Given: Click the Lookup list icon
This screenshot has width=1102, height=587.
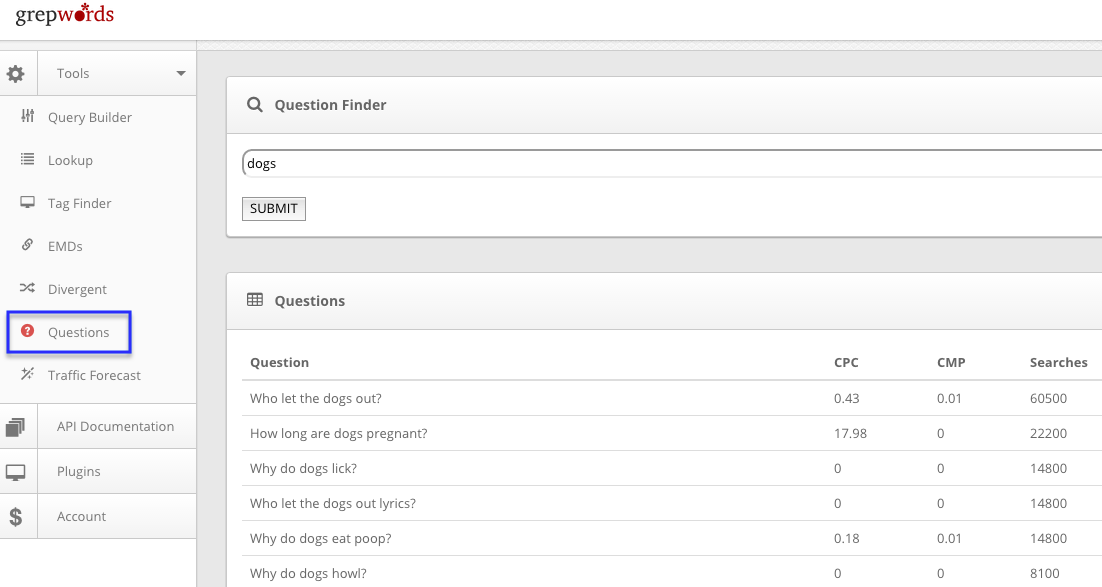Looking at the screenshot, I should tap(28, 160).
